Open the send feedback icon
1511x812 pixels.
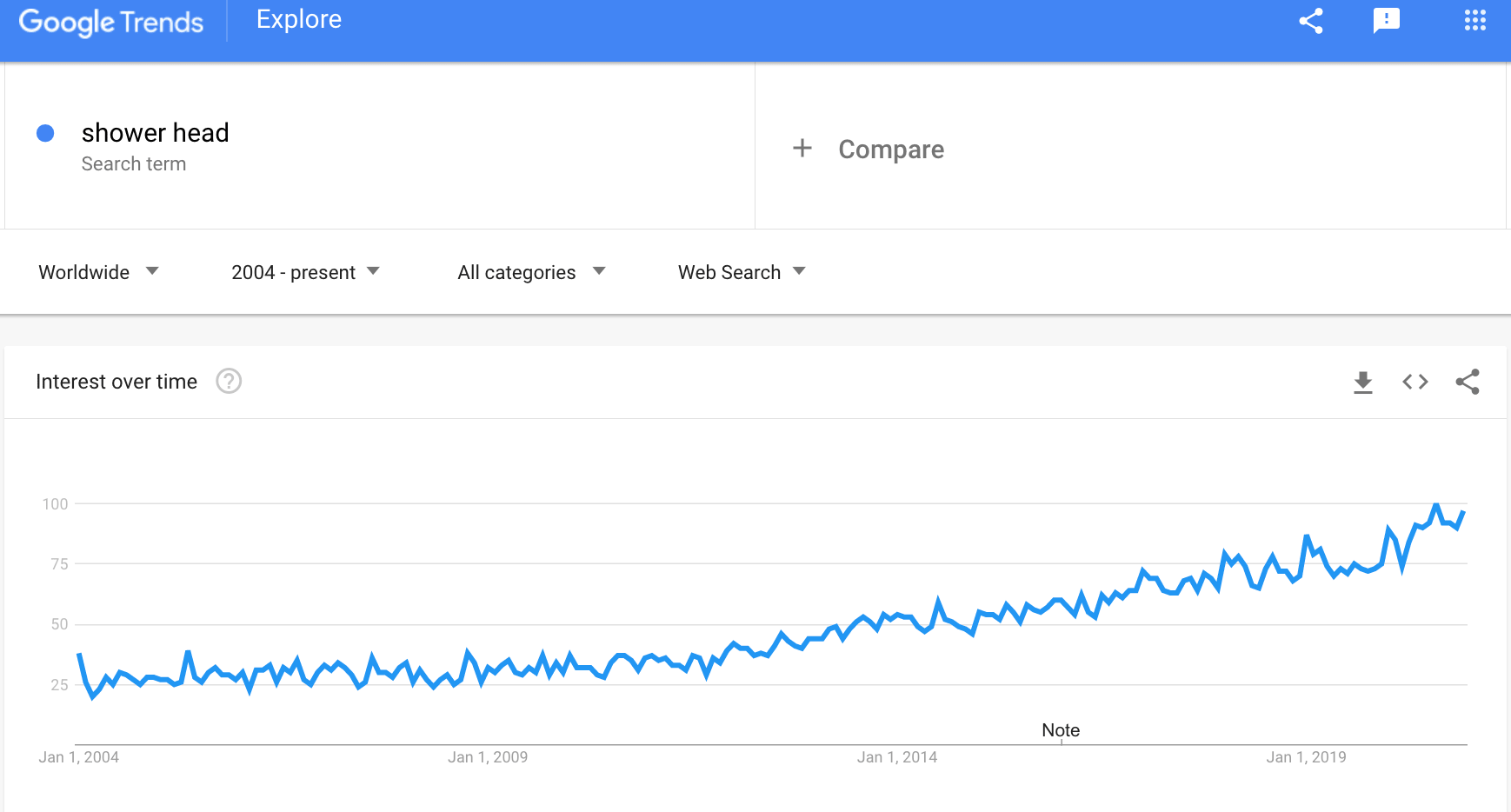click(x=1387, y=21)
